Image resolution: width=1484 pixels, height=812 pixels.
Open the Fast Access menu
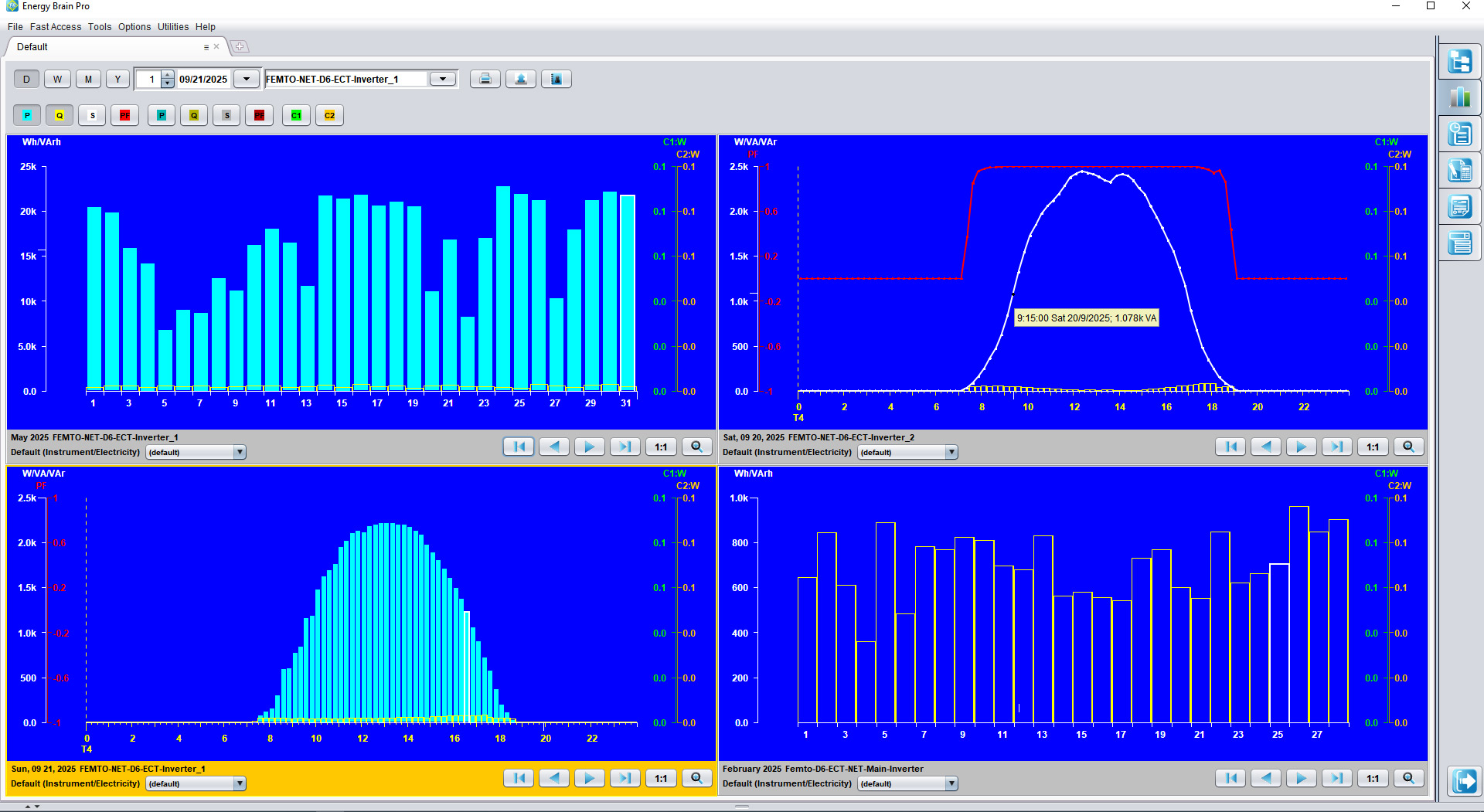56,27
